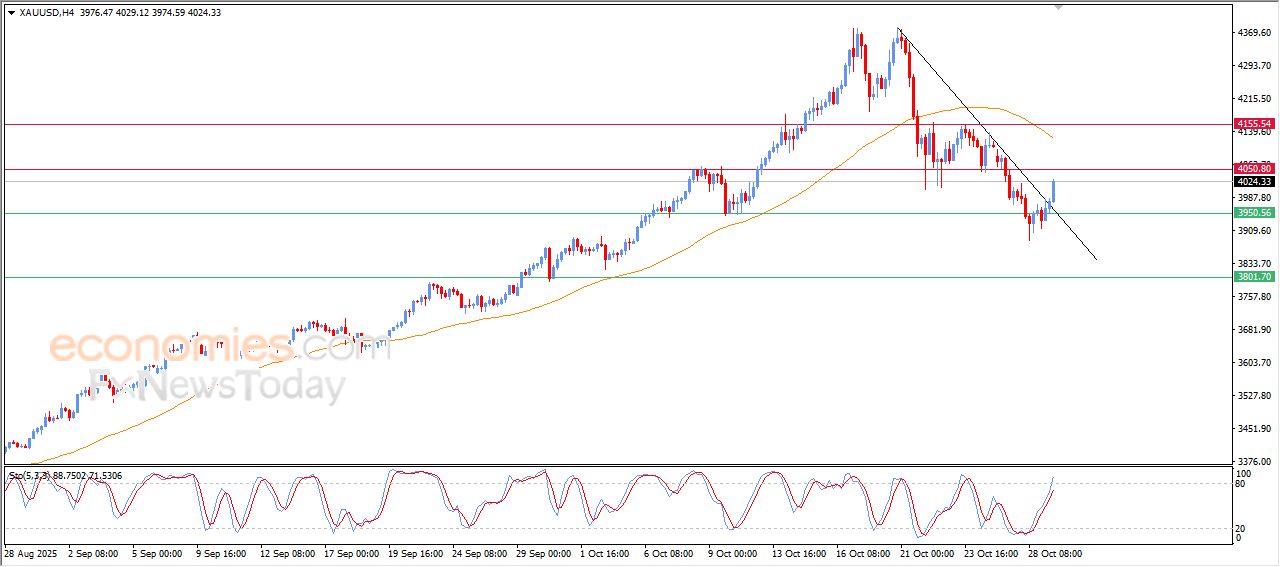Click the dropdown triangle beside XAUUSD,H4
The image size is (1280, 567).
click(11, 12)
